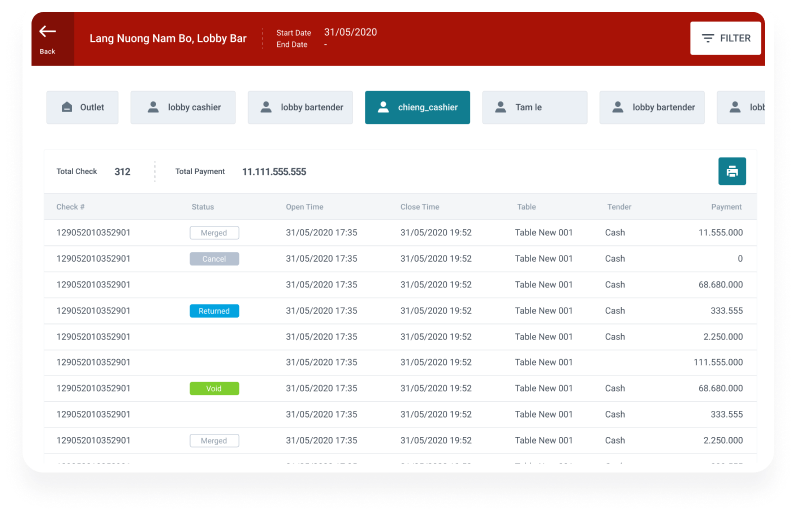The height and width of the screenshot is (515, 797).
Task: Click the Close Time column header
Action: tap(419, 207)
